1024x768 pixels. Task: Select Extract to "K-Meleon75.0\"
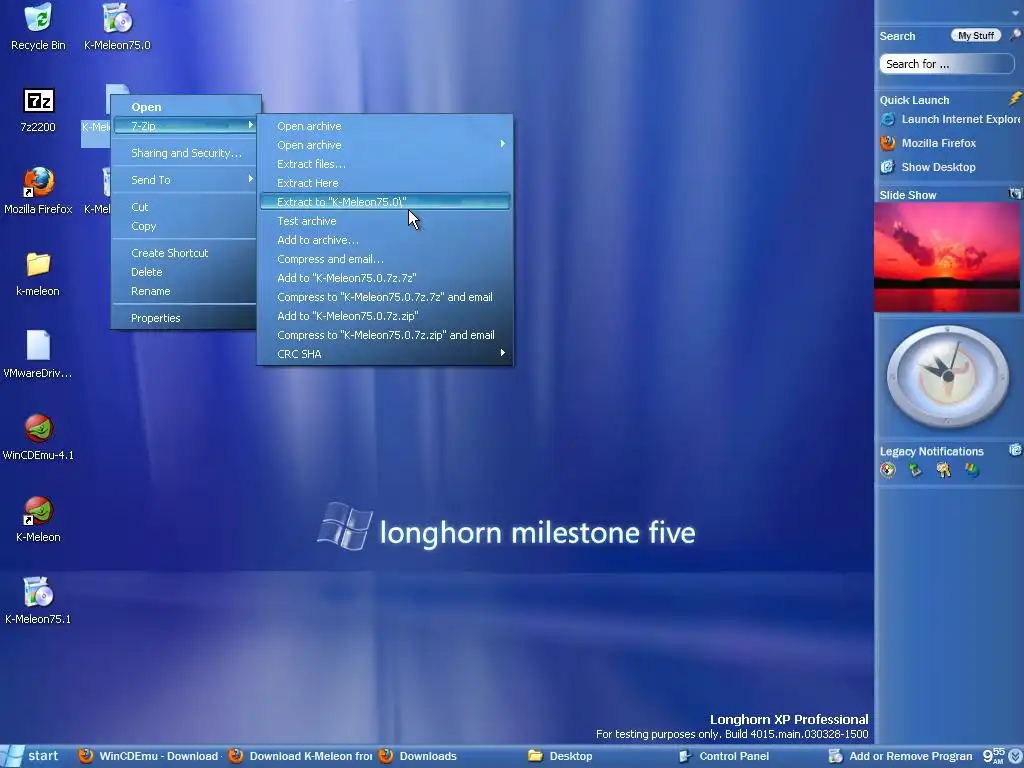pos(385,202)
